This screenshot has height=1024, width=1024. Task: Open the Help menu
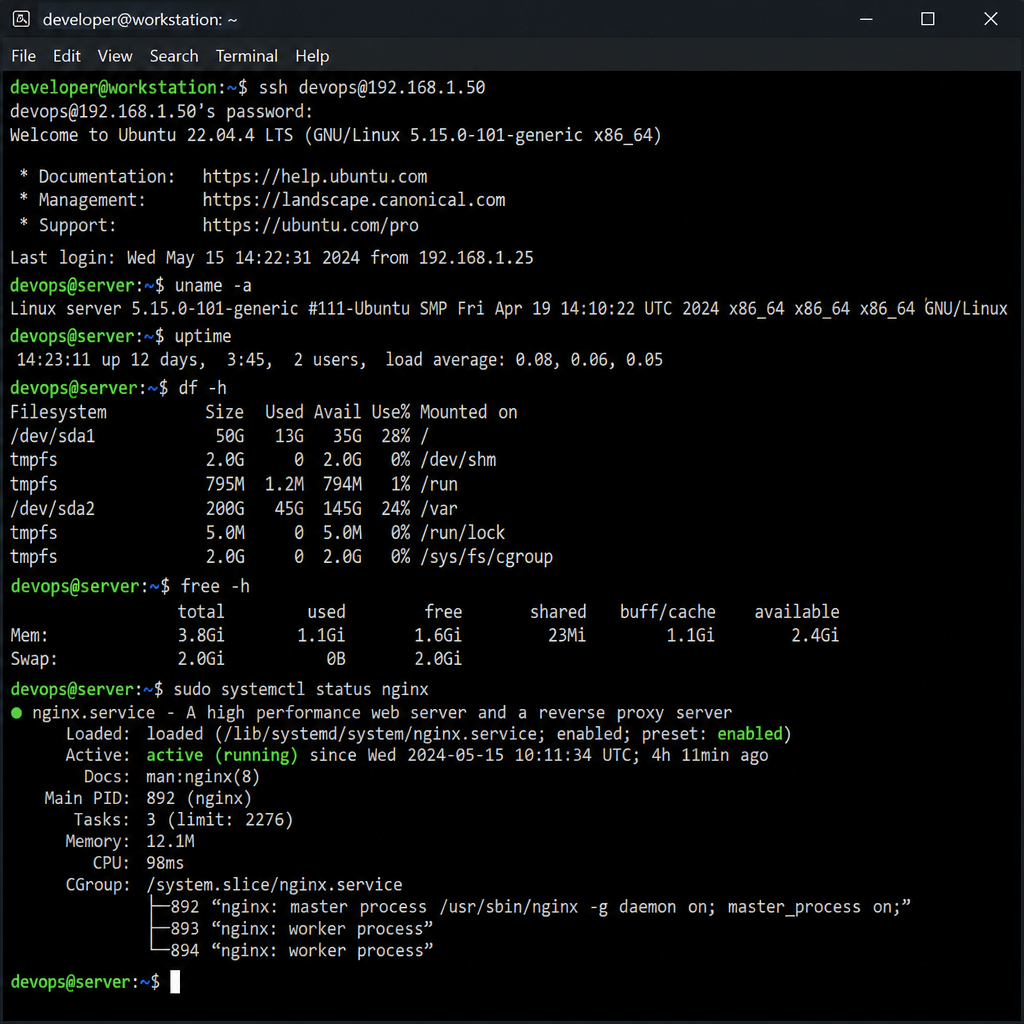312,56
